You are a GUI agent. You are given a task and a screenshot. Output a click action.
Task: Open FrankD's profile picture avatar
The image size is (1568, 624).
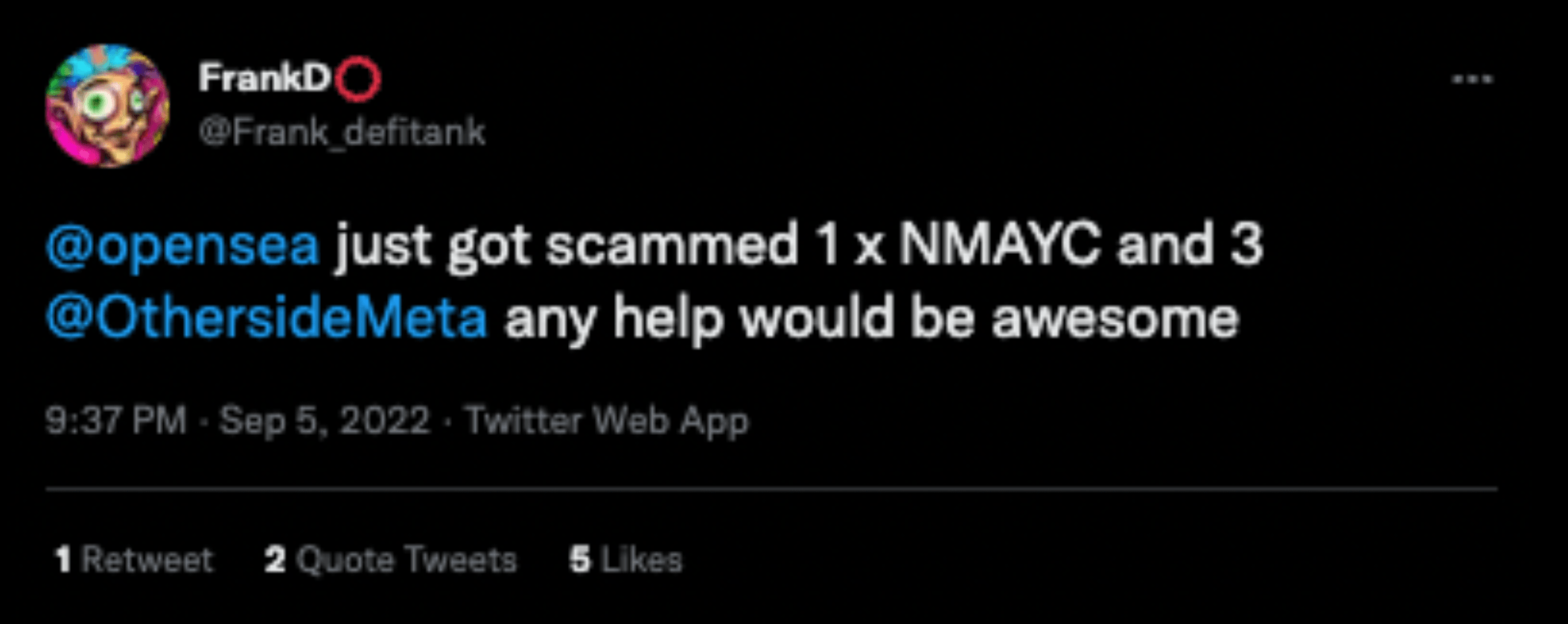pyautogui.click(x=107, y=105)
